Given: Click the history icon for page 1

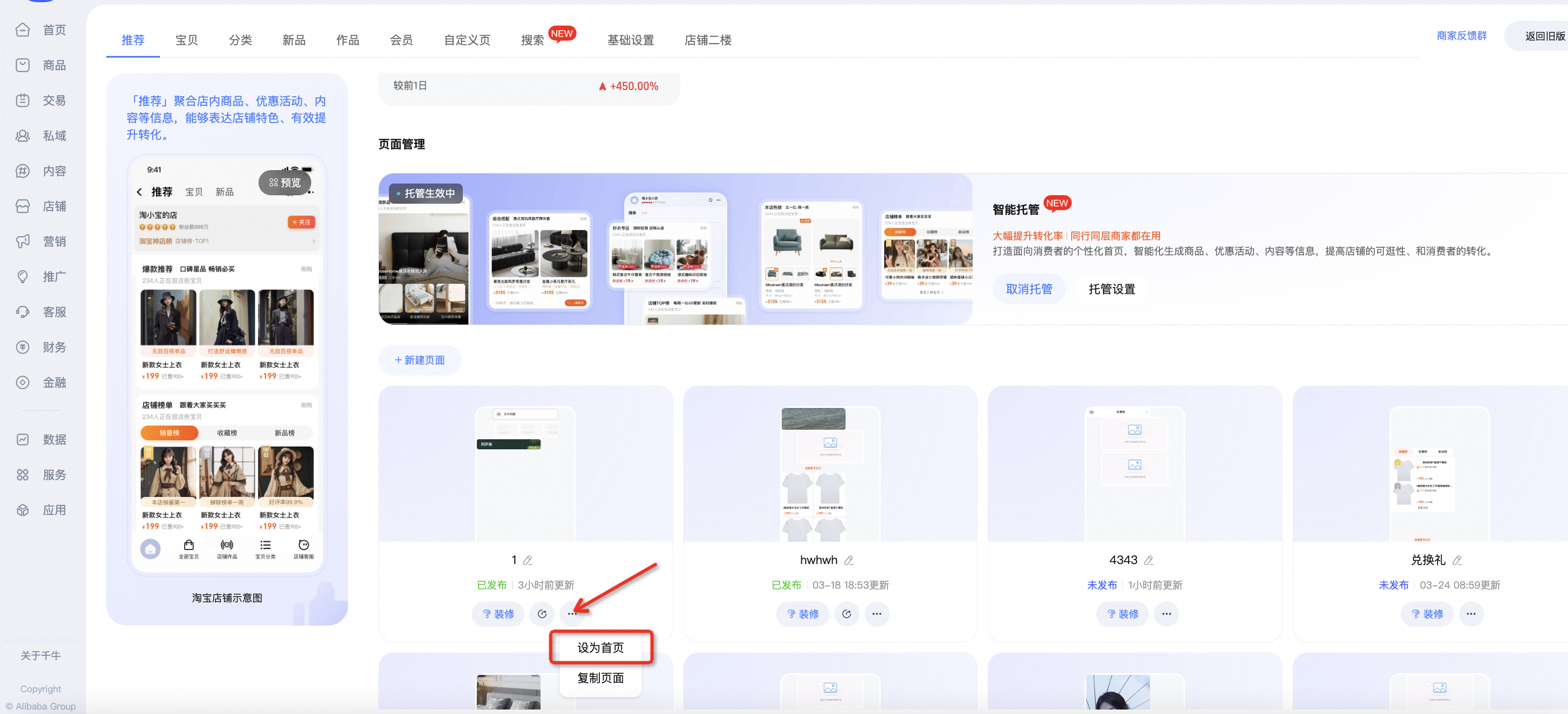Looking at the screenshot, I should (x=542, y=614).
